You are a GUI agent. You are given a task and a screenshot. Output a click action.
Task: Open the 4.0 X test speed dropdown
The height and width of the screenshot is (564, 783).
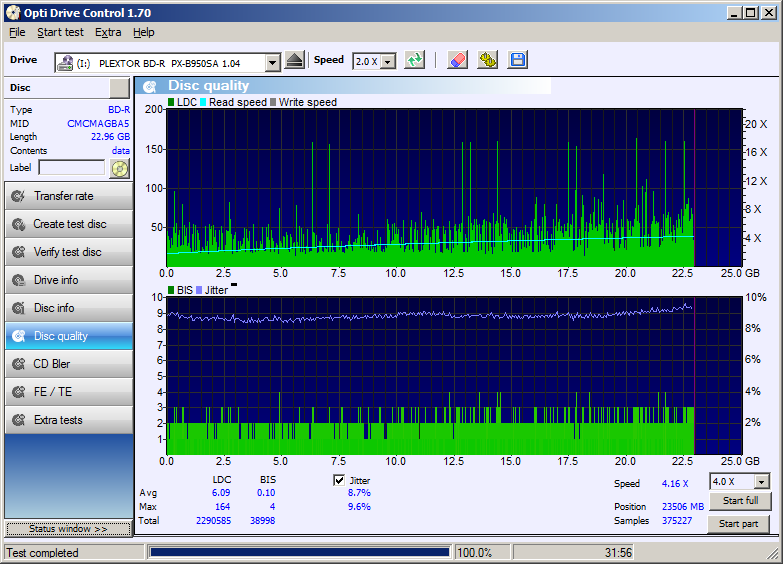[x=762, y=482]
